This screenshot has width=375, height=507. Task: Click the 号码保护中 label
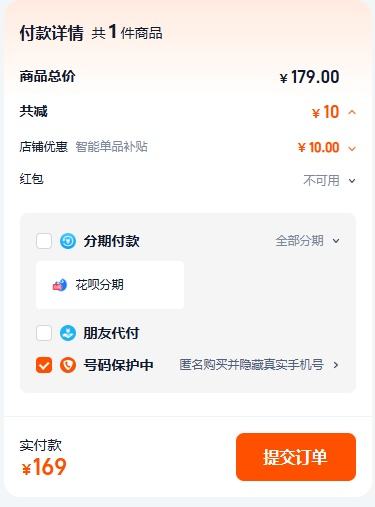point(118,365)
